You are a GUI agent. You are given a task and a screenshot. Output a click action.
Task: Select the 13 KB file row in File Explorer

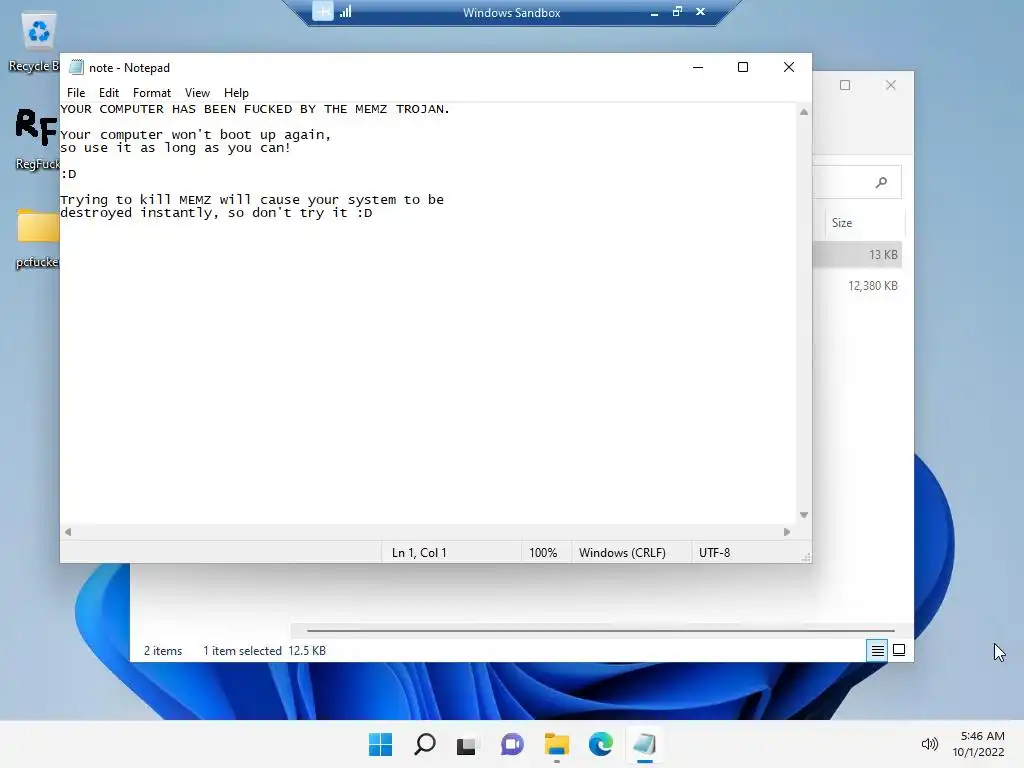coord(857,255)
